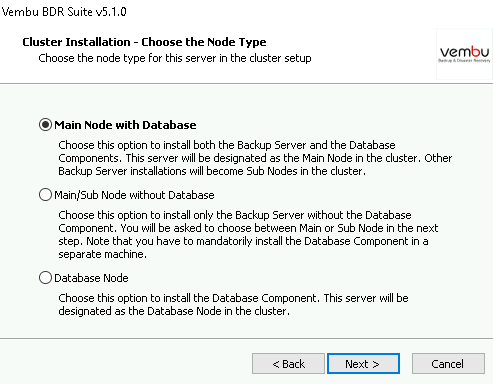Viewport: 493px width, 384px height.
Task: Click the Main Node with Database description paragraph
Action: [x=255, y=158]
